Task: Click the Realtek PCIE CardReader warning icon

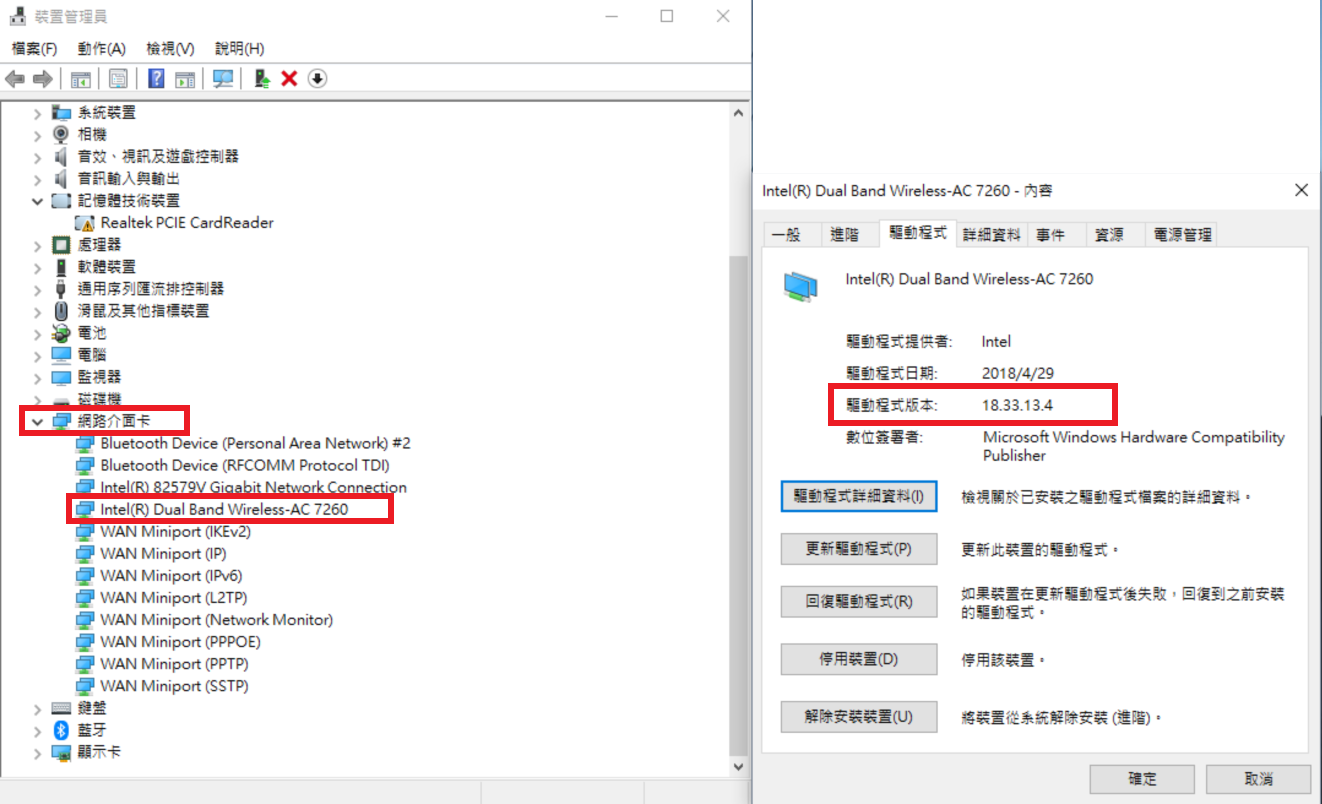Action: click(x=85, y=223)
